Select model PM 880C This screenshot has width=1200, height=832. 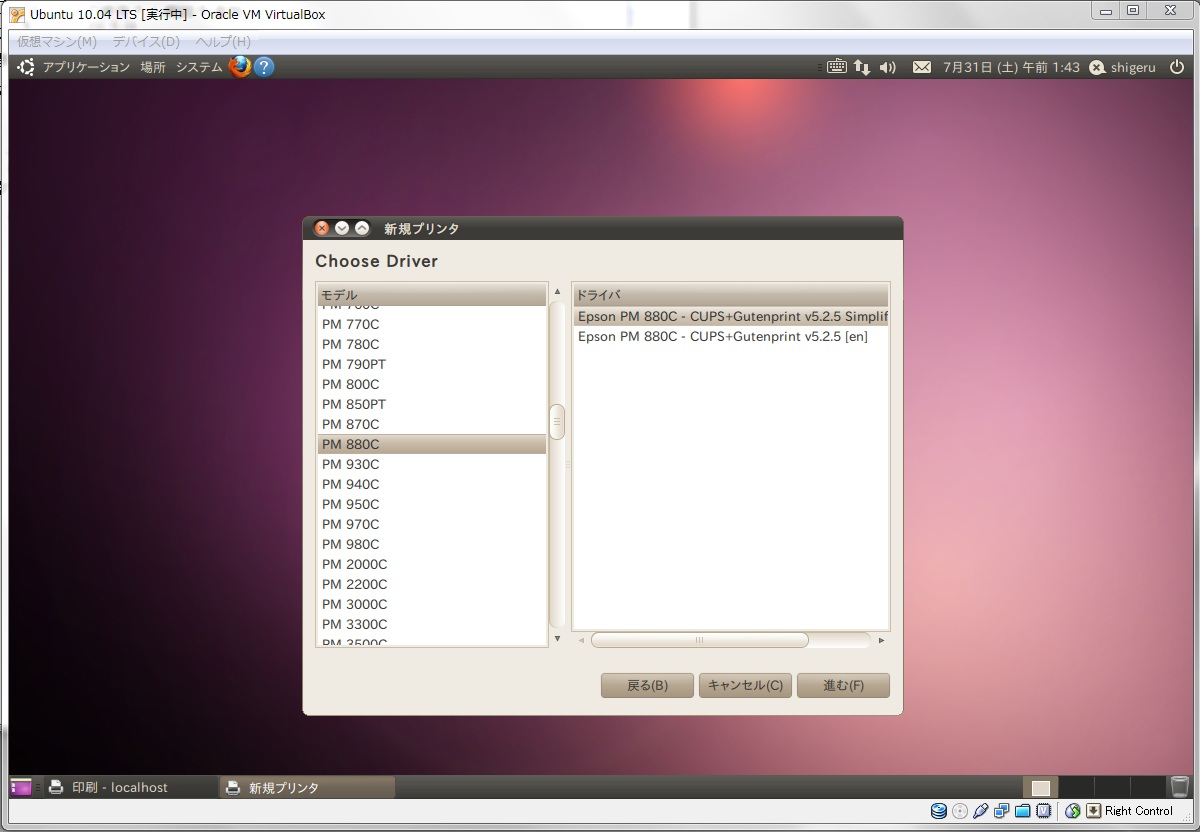tap(432, 444)
